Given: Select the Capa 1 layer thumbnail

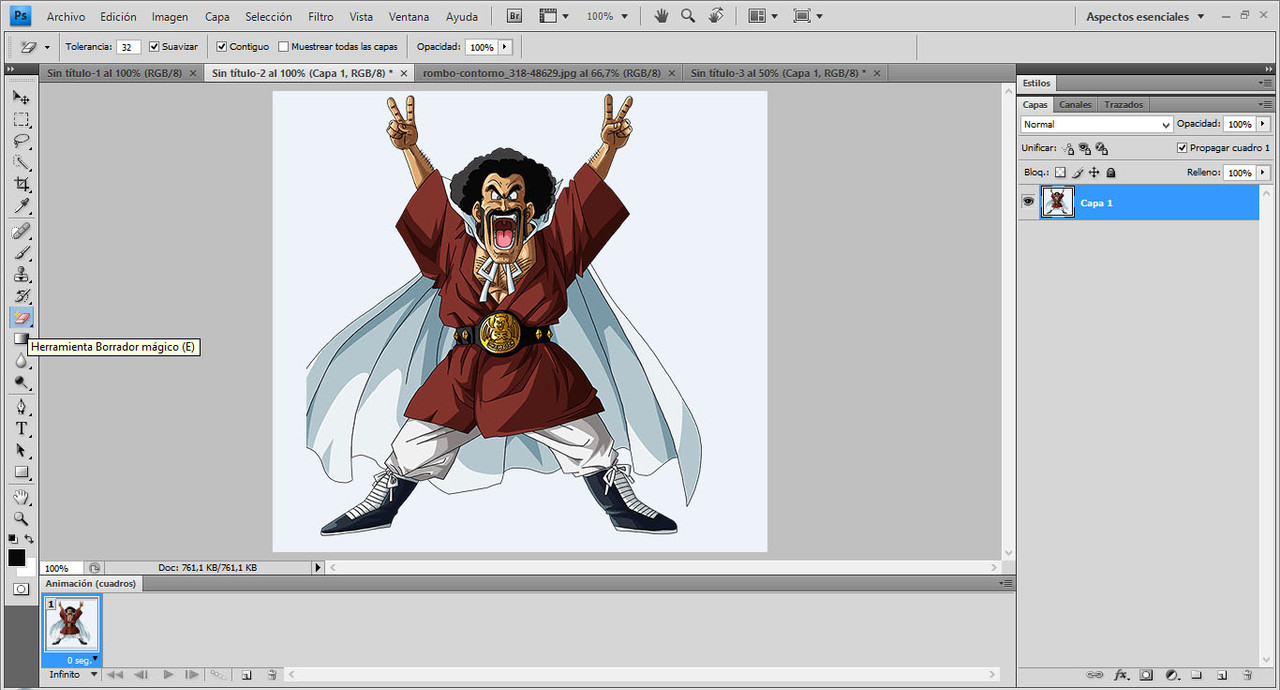Looking at the screenshot, I should click(1058, 202).
